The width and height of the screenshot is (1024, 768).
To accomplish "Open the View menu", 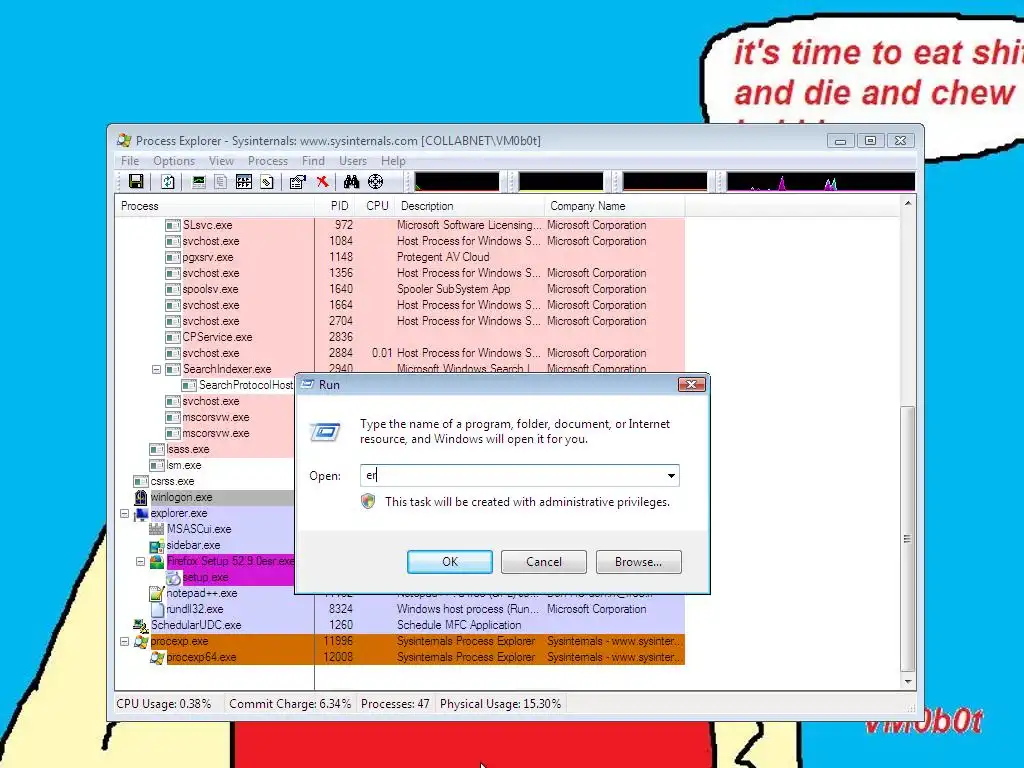I will pos(221,161).
